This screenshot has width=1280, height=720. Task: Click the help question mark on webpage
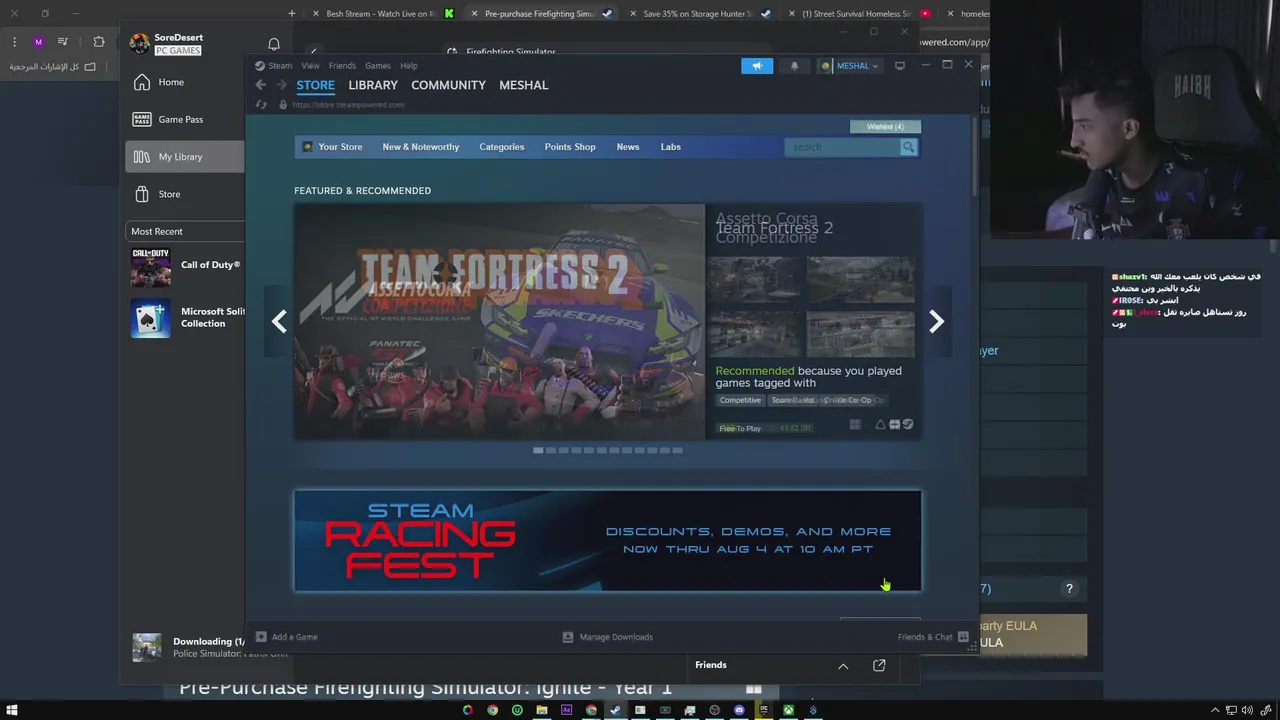[x=1069, y=589]
